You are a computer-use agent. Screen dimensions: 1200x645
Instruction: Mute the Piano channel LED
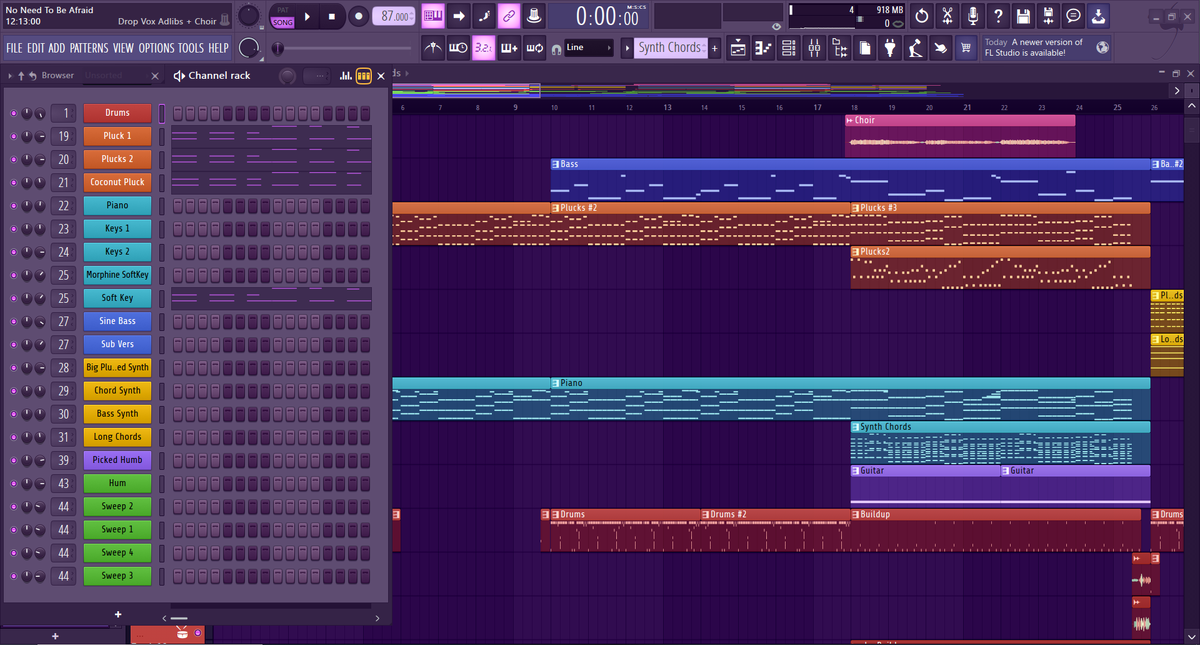click(x=13, y=206)
